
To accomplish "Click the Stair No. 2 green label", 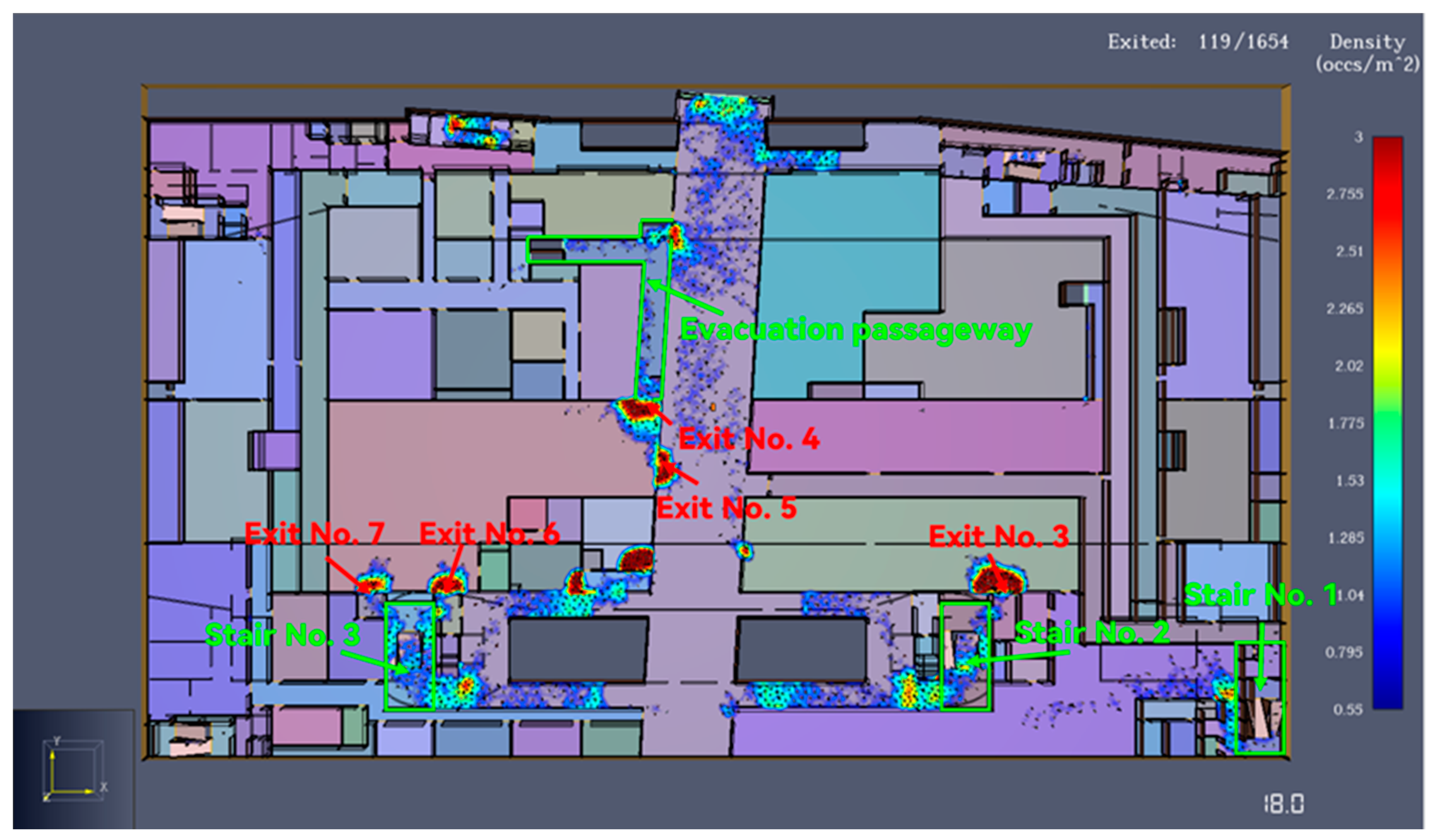I will click(x=1092, y=633).
